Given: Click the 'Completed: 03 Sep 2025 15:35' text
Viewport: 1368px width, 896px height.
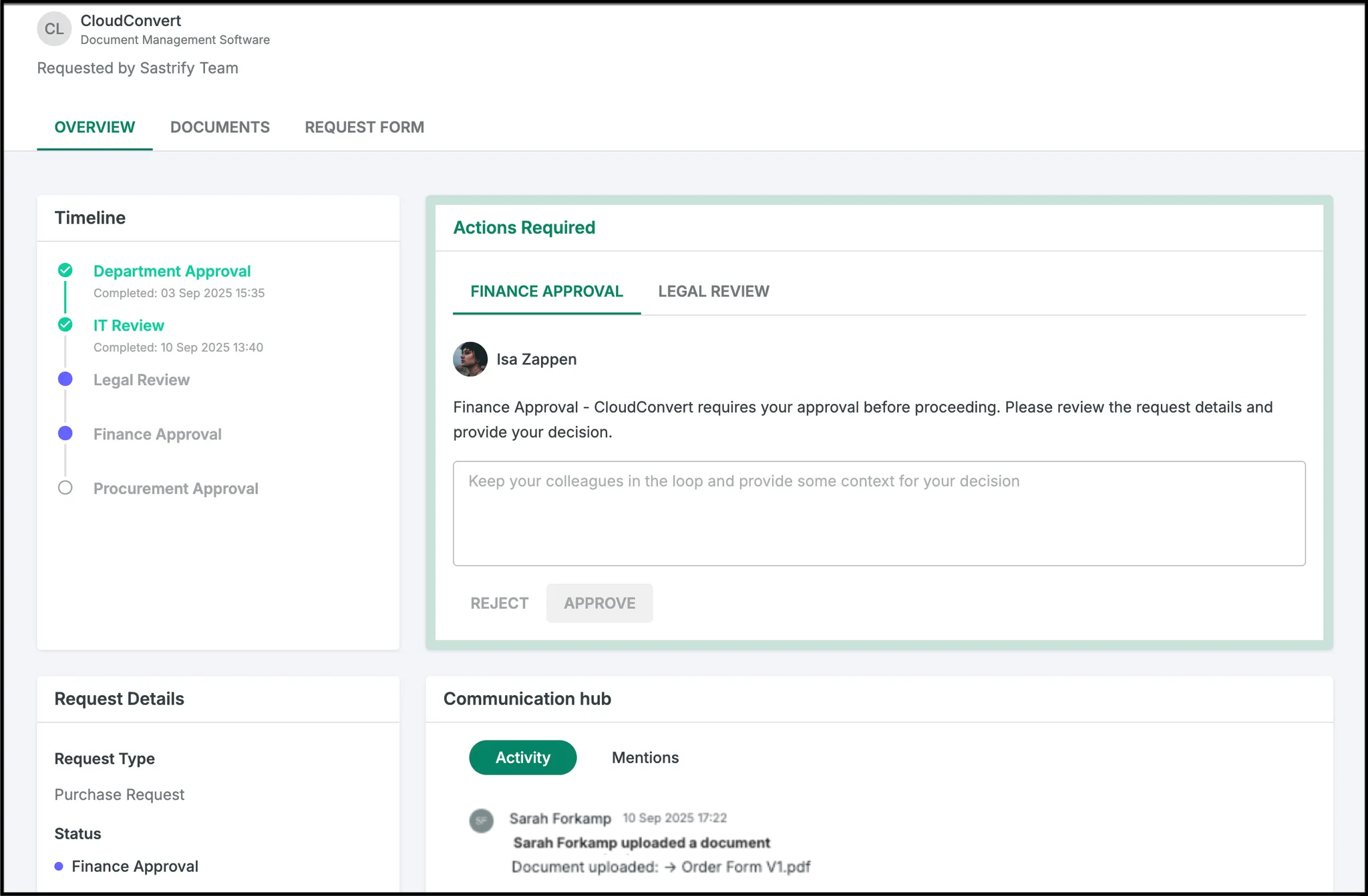Looking at the screenshot, I should [179, 293].
